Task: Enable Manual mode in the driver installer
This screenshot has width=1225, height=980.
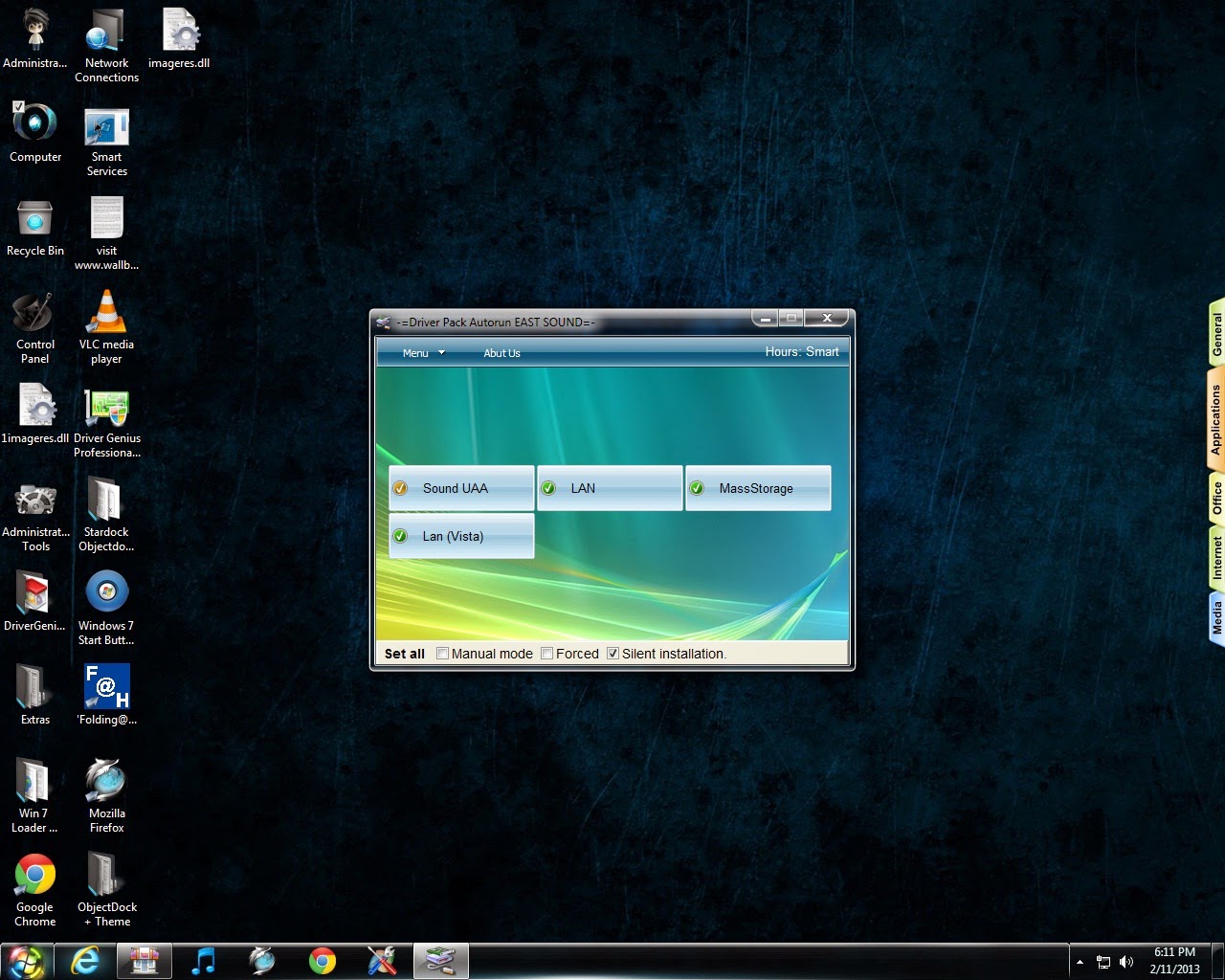Action: point(442,654)
